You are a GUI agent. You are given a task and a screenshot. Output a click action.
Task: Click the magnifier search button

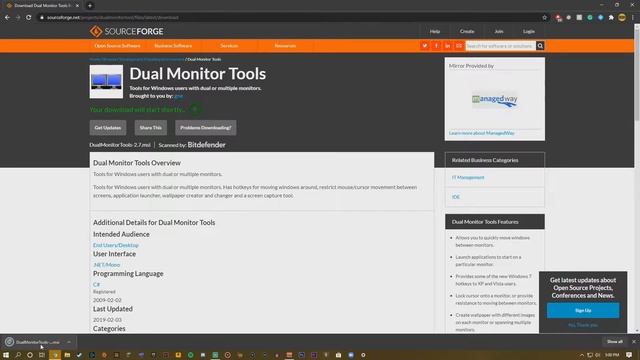click(540, 46)
